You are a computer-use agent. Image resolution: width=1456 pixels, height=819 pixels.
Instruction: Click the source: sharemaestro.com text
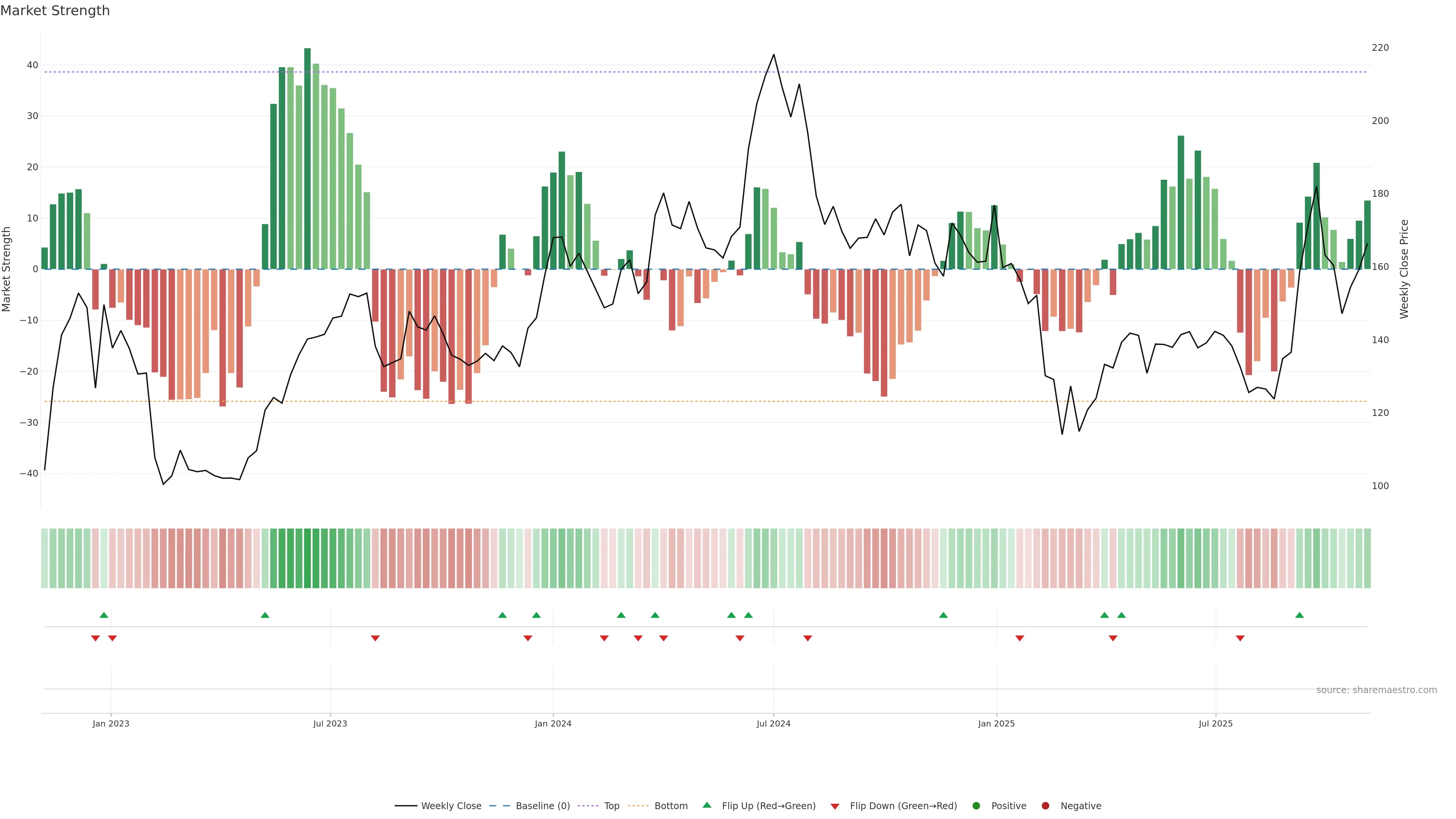pos(1376,690)
